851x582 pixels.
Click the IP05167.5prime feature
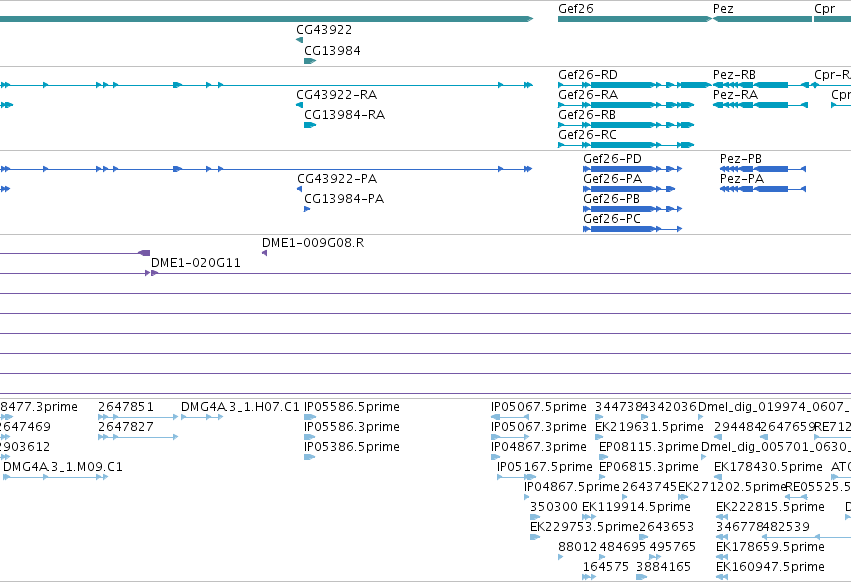point(516,477)
